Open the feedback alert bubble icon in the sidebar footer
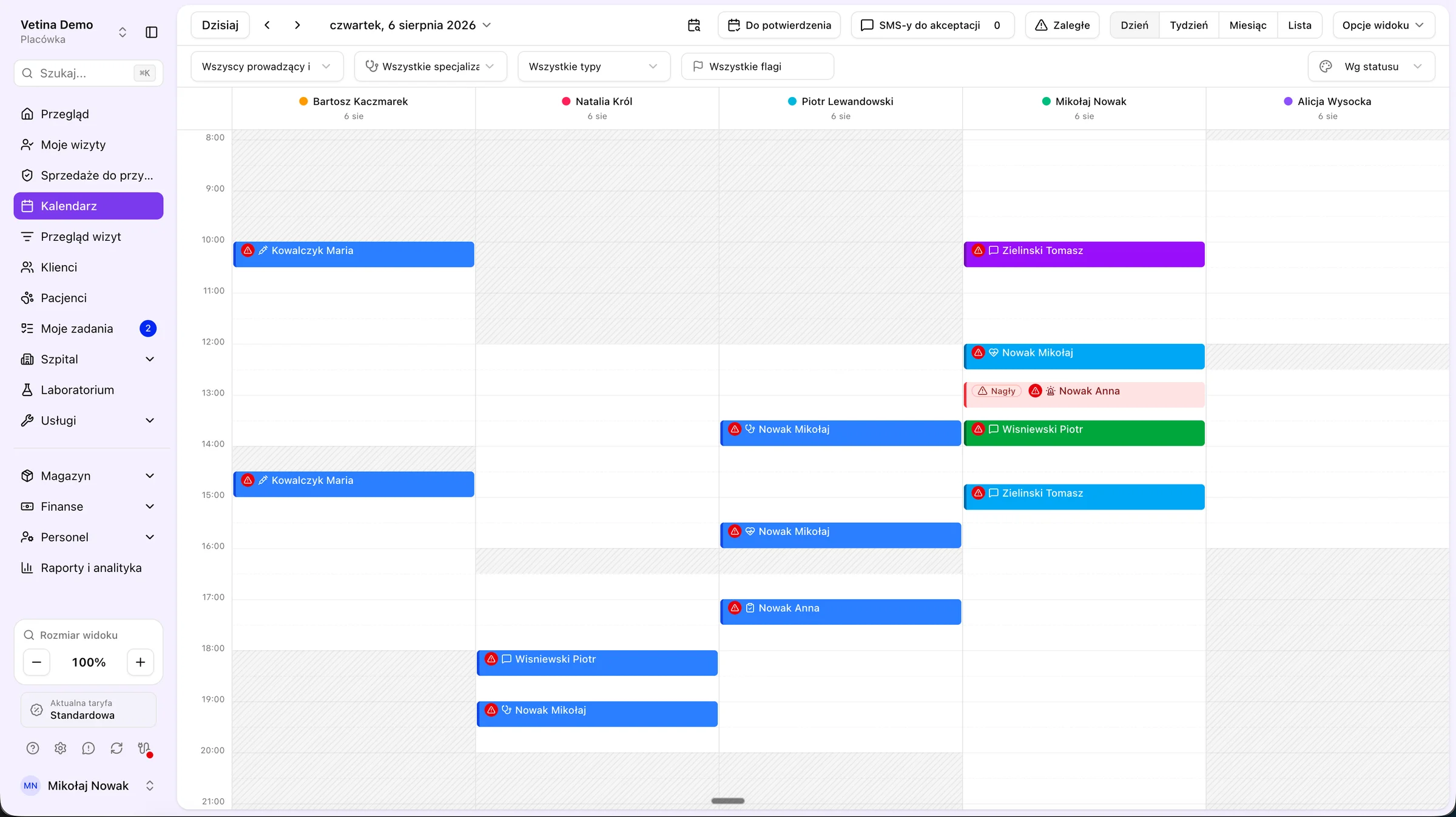The width and height of the screenshot is (1456, 817). tap(88, 748)
